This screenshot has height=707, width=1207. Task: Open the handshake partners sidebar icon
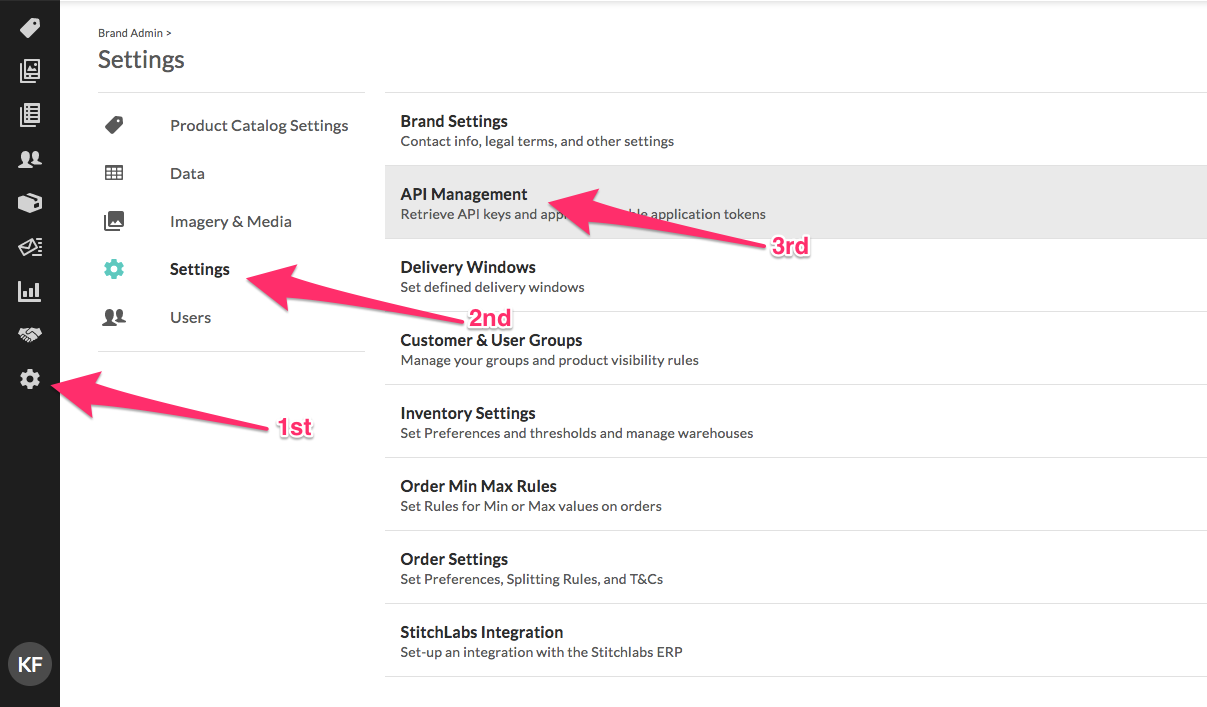tap(30, 335)
